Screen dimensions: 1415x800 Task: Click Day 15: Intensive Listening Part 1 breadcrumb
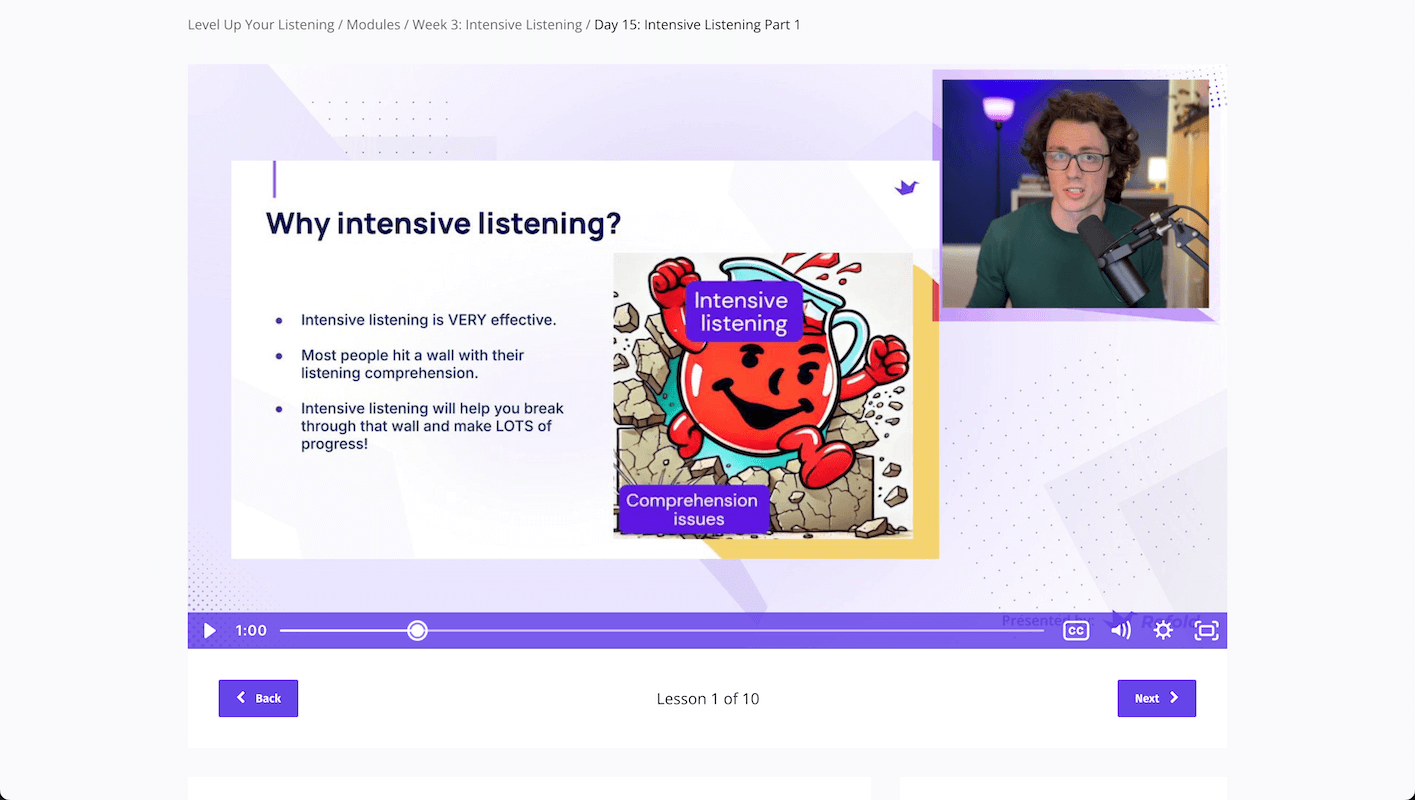(x=697, y=24)
